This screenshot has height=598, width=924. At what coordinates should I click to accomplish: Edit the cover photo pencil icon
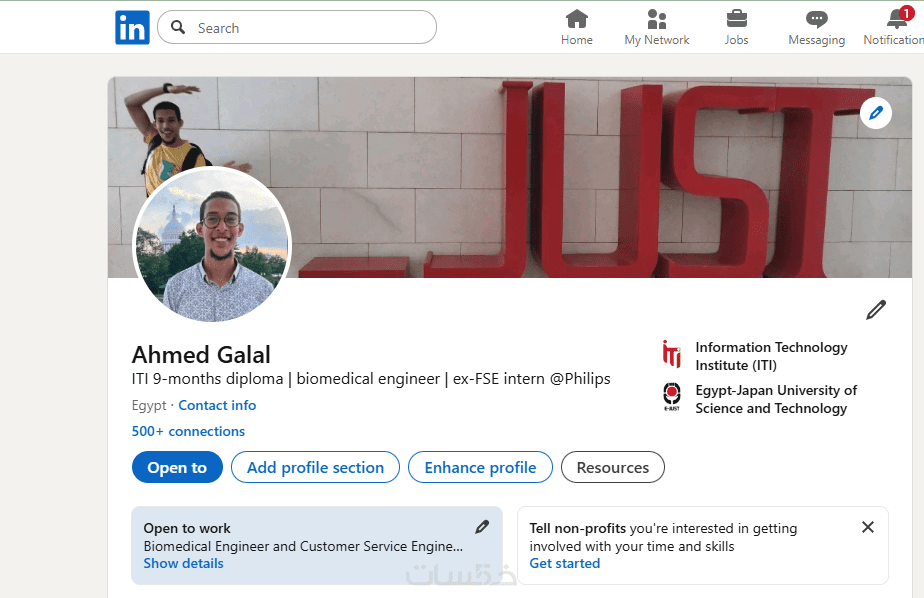click(x=876, y=113)
